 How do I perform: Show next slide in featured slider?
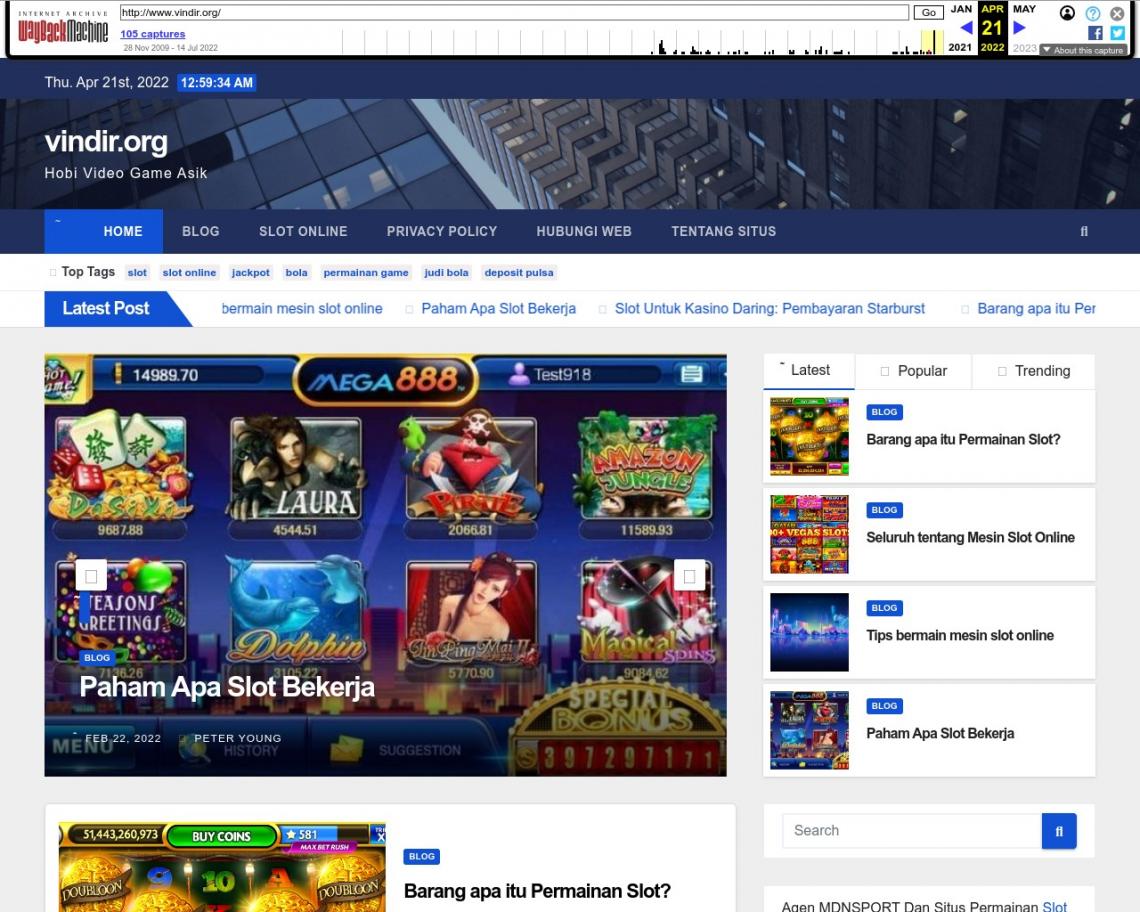tap(689, 576)
